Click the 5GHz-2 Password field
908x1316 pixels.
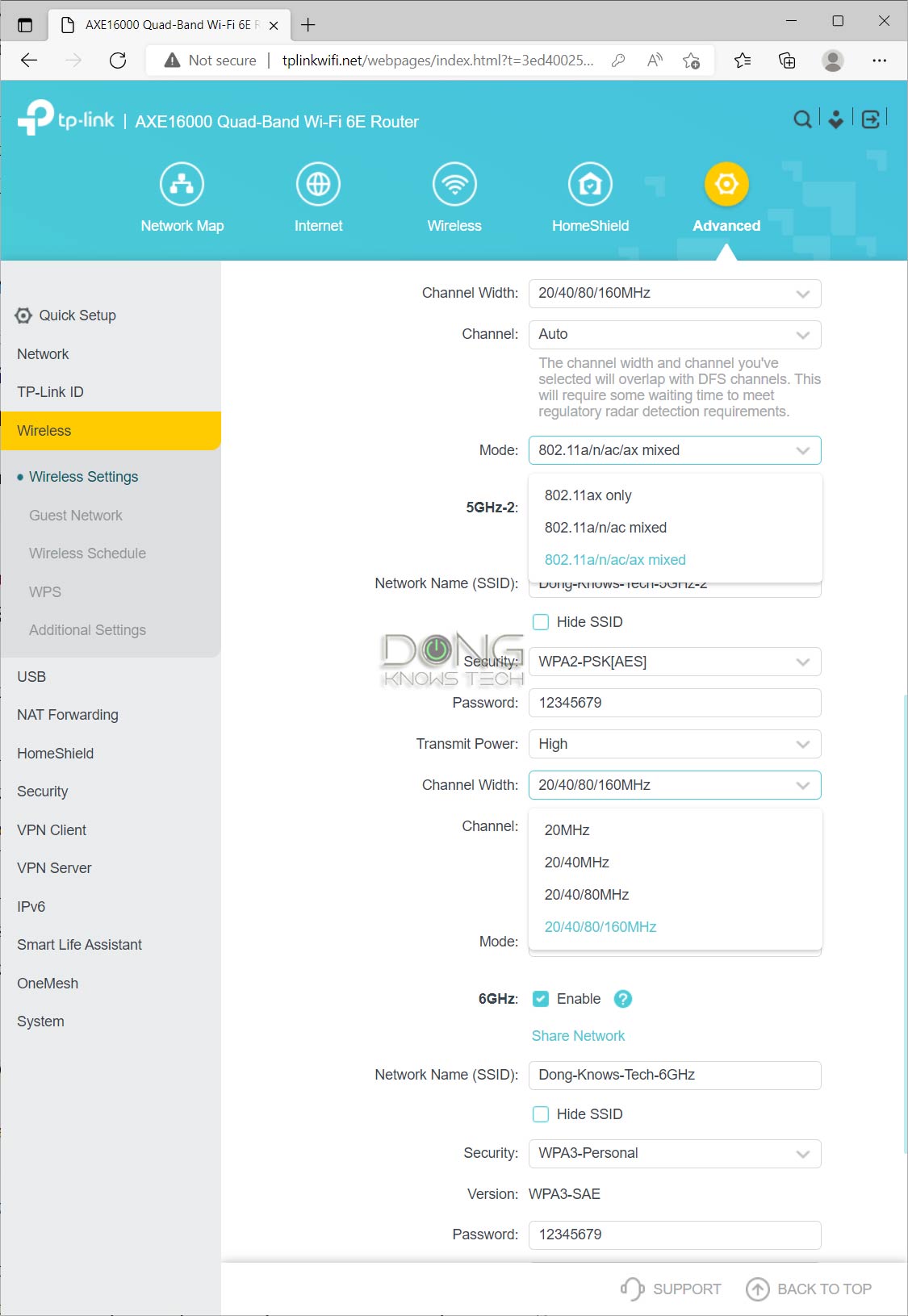675,703
